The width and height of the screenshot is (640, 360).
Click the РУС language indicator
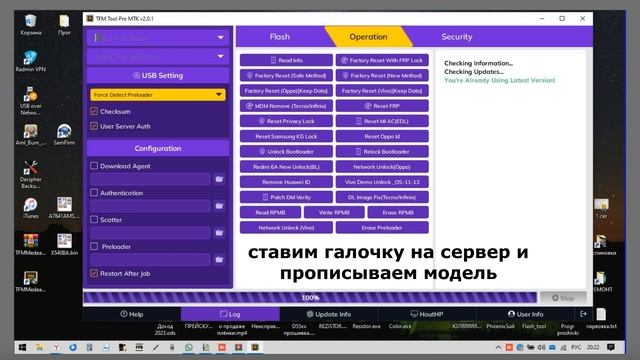(576, 347)
